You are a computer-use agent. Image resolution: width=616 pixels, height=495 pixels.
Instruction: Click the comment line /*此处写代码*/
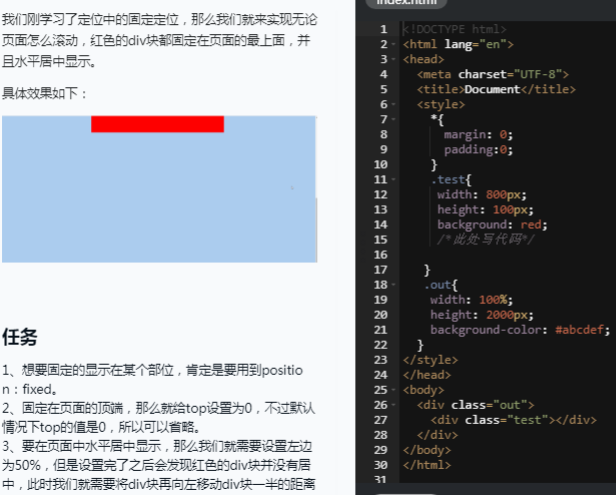pyautogui.click(x=486, y=239)
